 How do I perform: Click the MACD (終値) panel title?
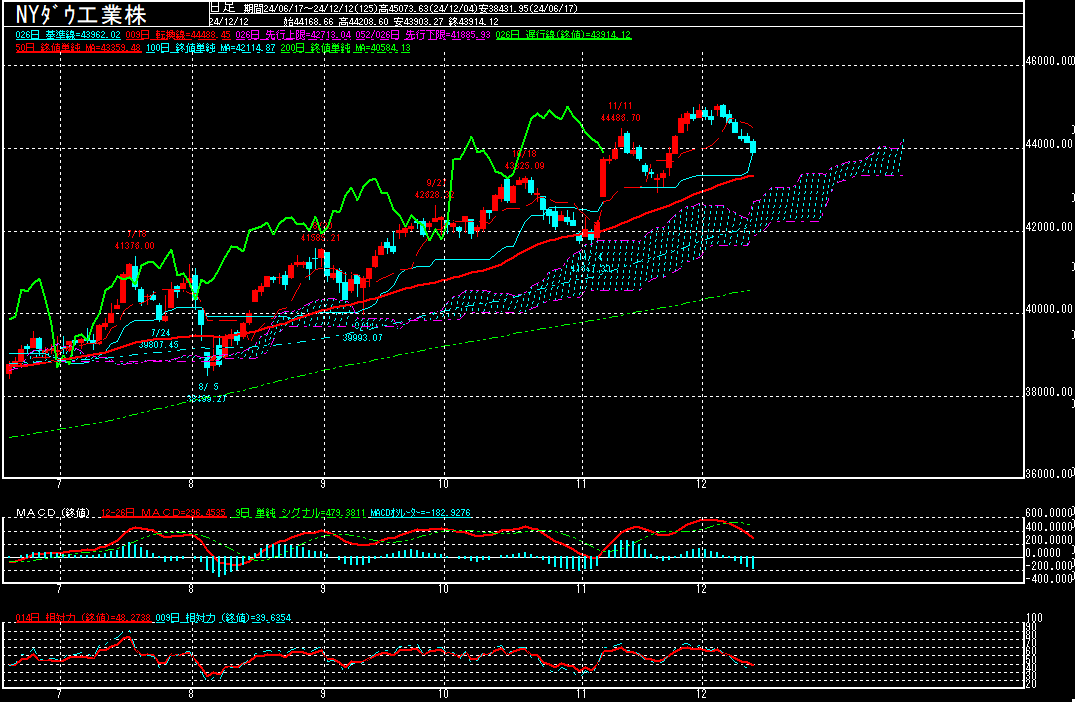(x=53, y=513)
